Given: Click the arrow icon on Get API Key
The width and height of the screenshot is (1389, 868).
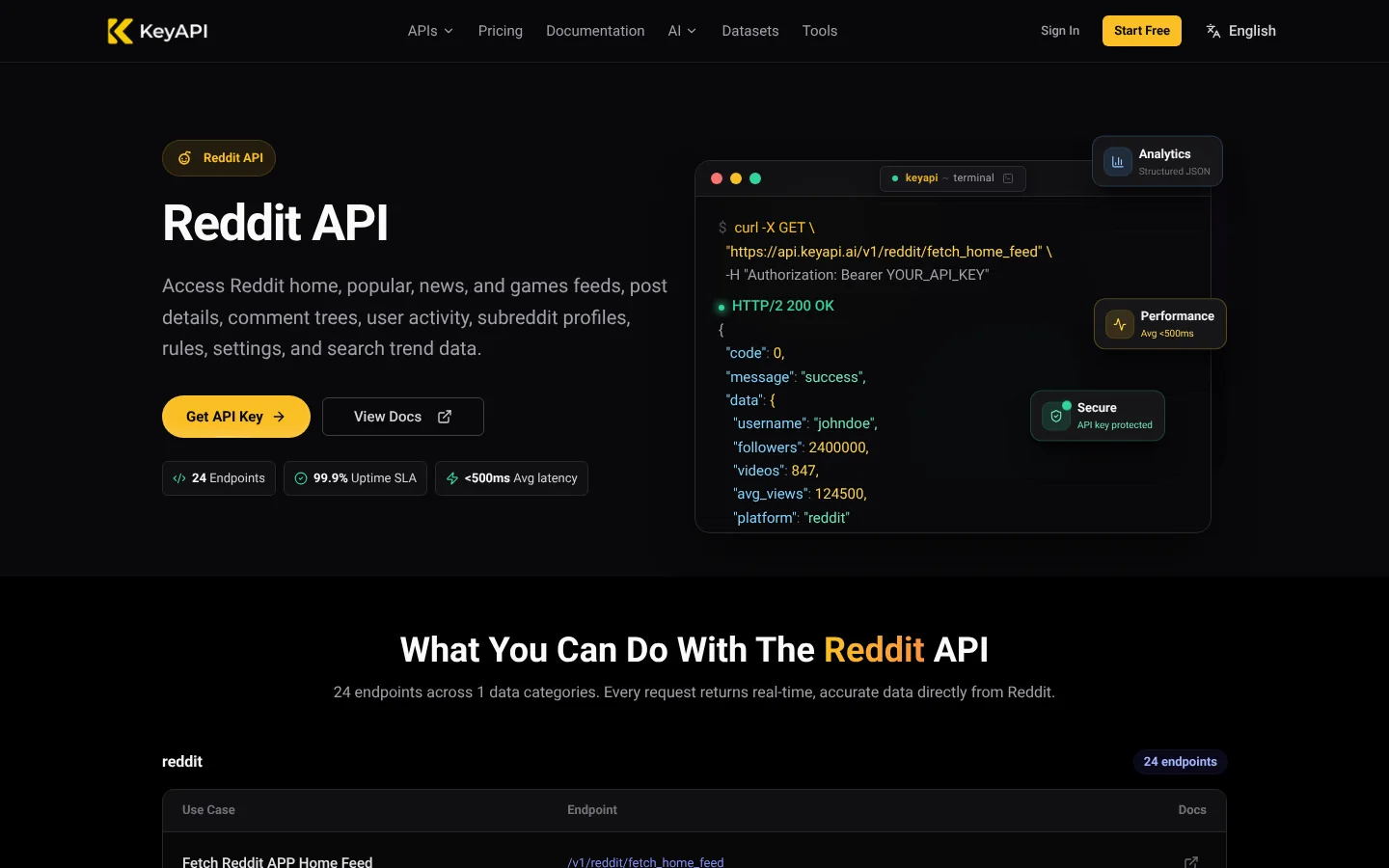Looking at the screenshot, I should click(279, 417).
